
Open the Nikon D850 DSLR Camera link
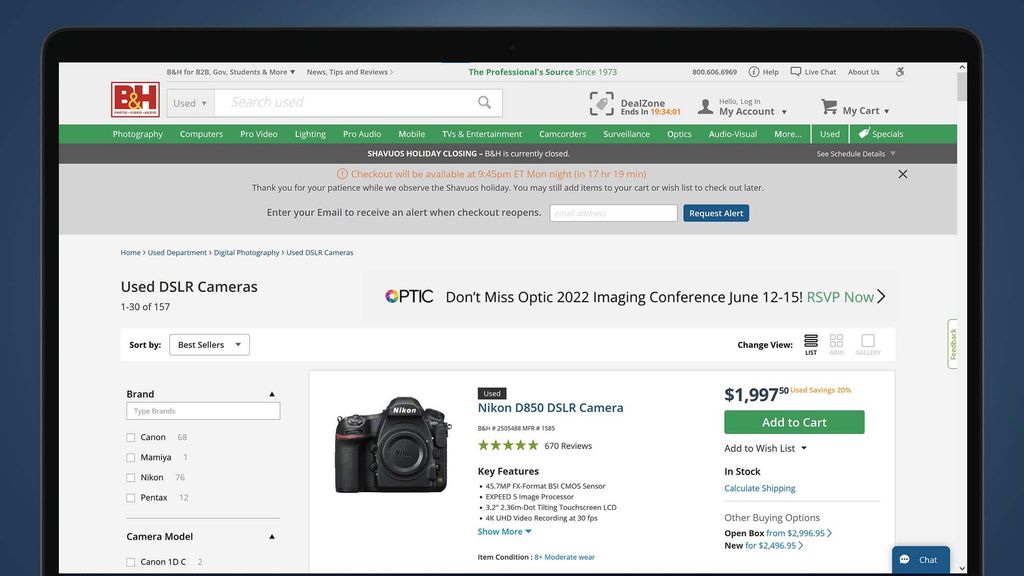550,407
